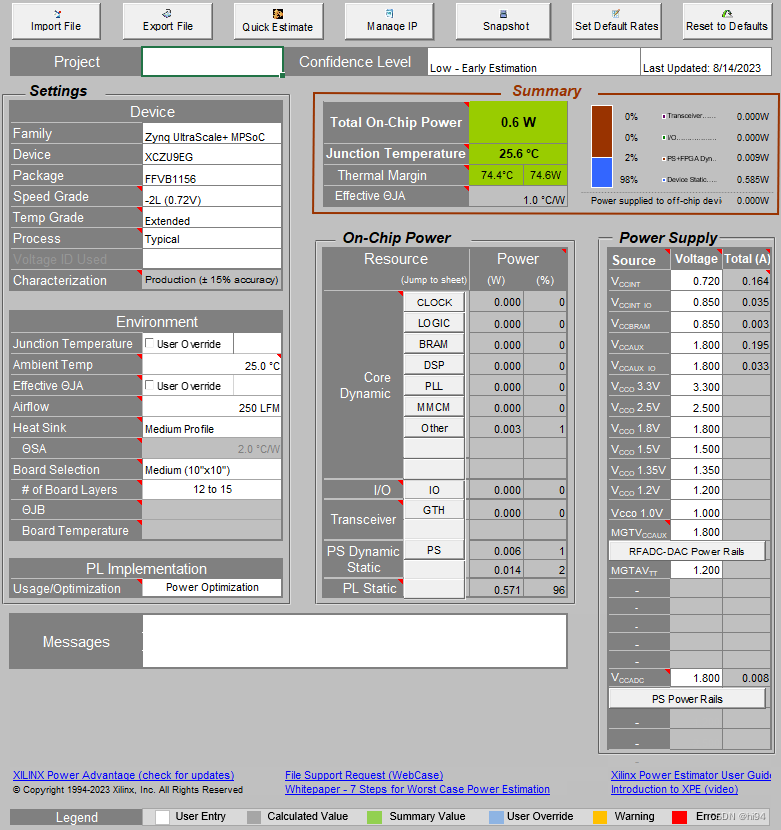Select the Heat Sink Medium Profile cell
This screenshot has height=830, width=781.
(212, 428)
